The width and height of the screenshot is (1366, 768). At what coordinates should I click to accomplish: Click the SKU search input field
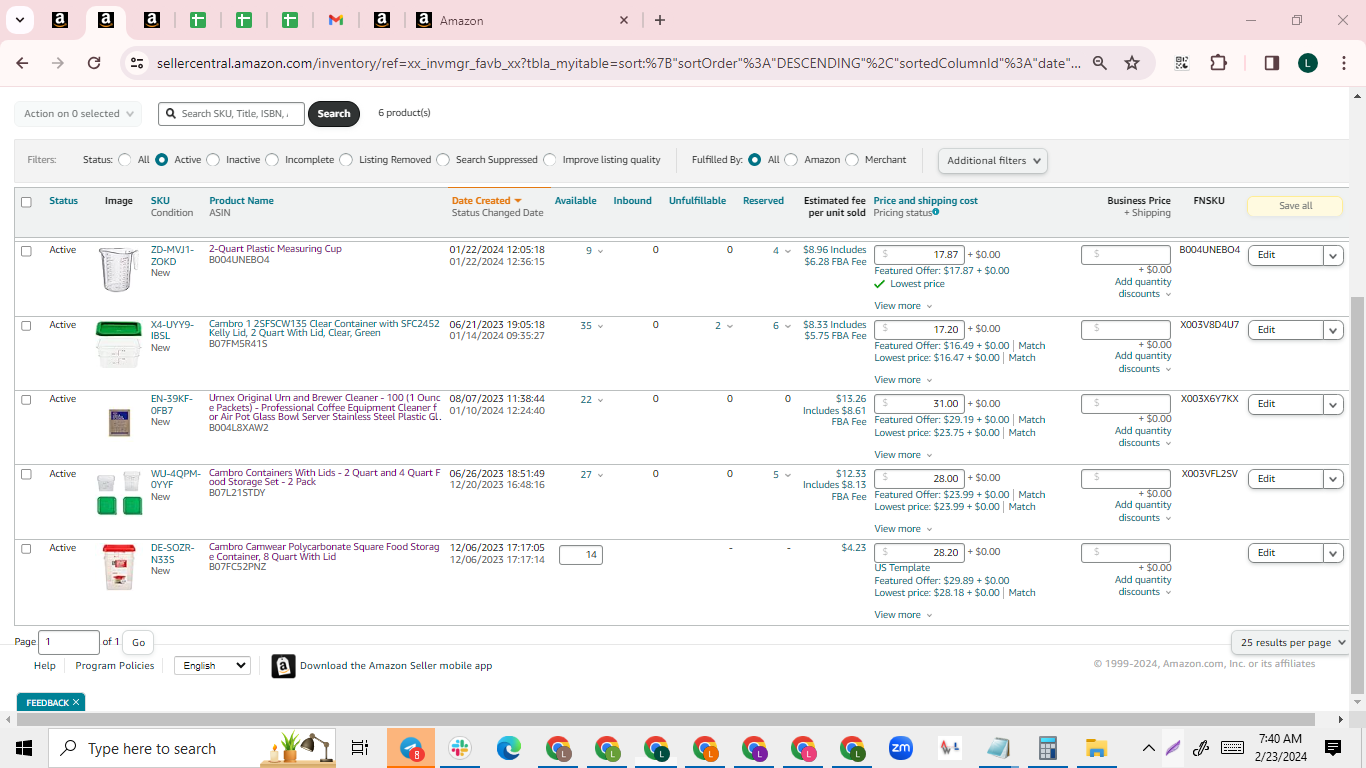point(231,114)
